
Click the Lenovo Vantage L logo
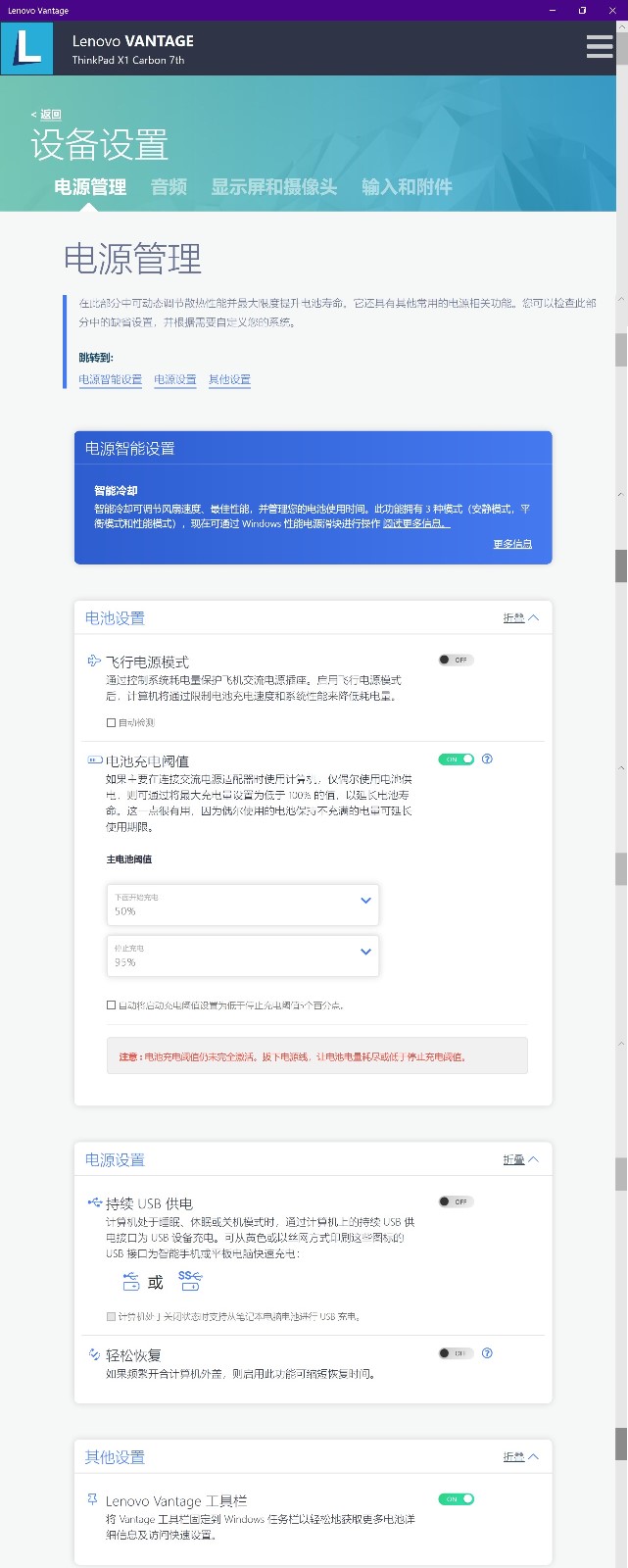pyautogui.click(x=27, y=48)
